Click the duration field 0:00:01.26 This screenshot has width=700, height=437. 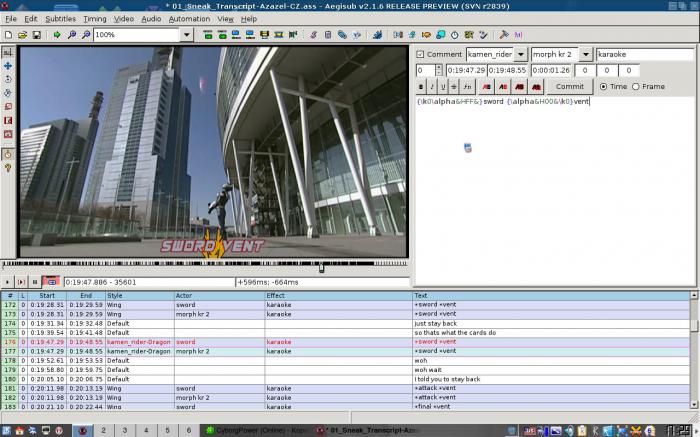pos(551,70)
